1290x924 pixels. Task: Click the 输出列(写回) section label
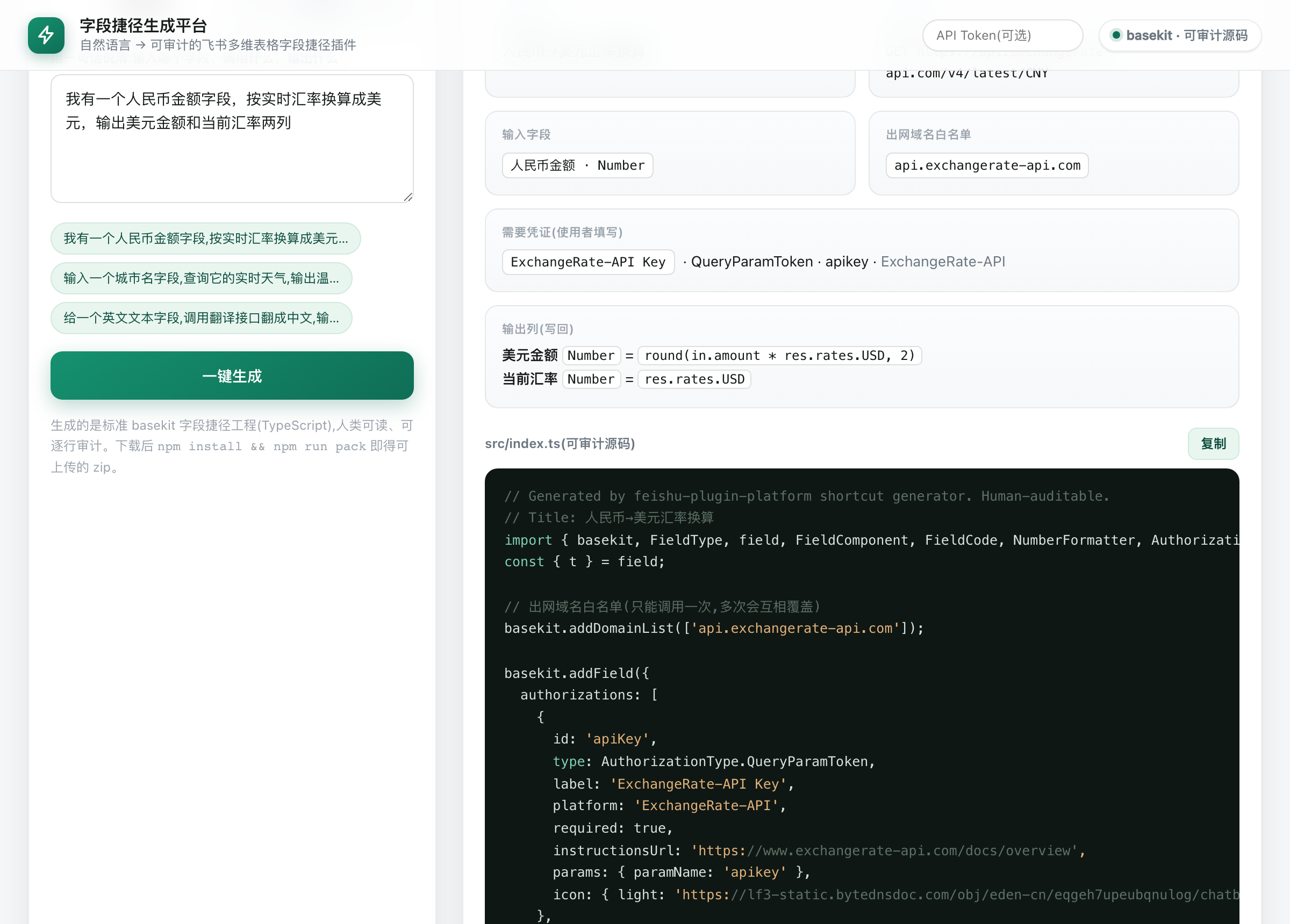click(537, 329)
